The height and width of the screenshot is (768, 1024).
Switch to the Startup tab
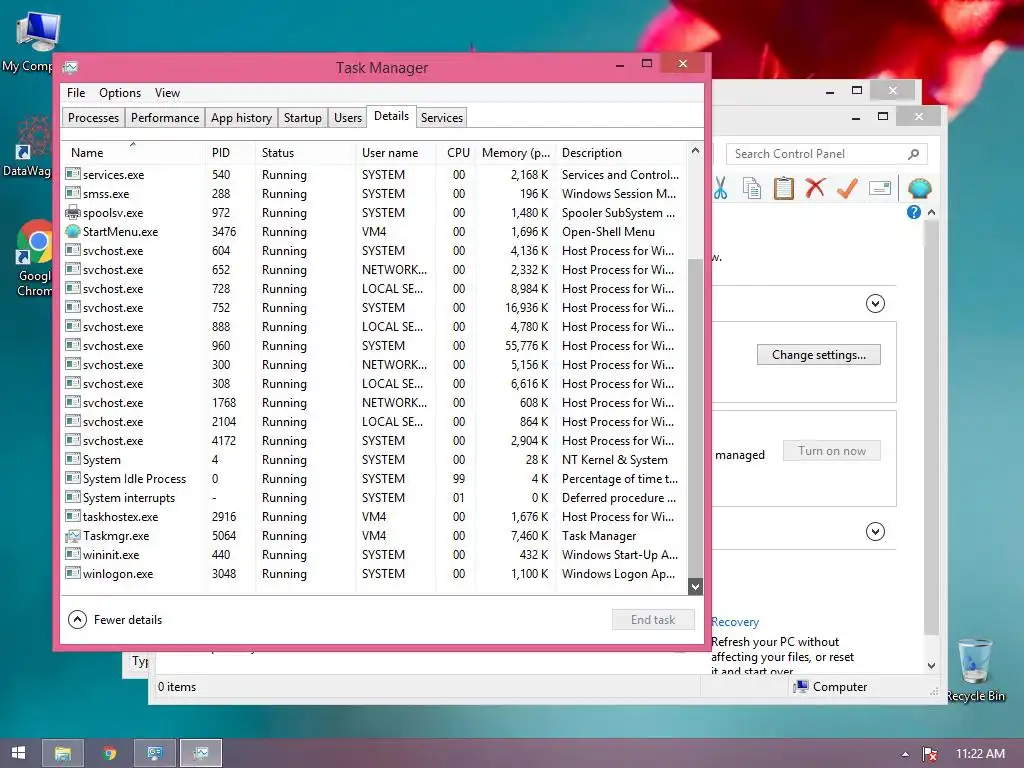tap(302, 118)
